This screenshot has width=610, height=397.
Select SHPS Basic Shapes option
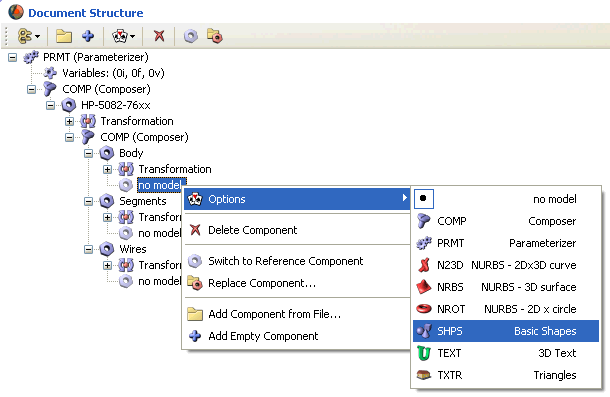pos(506,331)
